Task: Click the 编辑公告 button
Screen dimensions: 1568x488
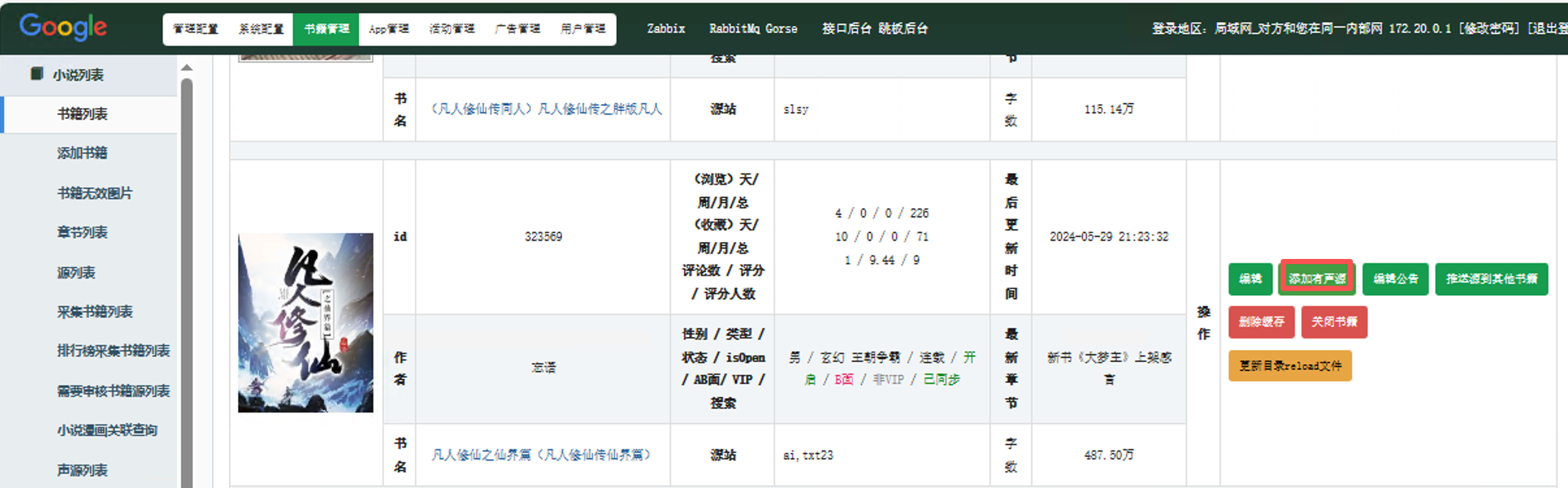Action: 1395,279
